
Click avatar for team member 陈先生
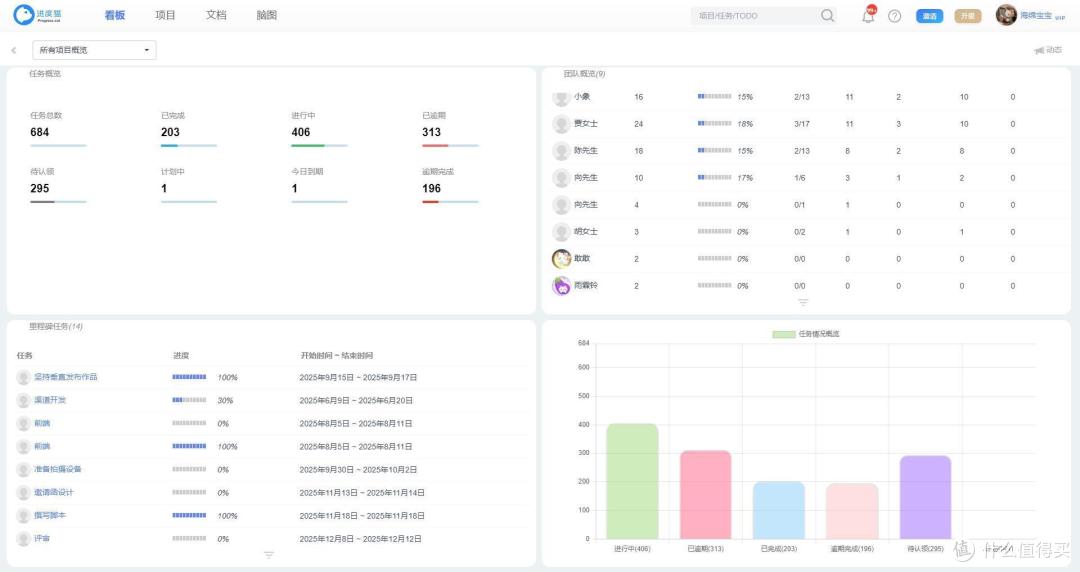pos(561,151)
